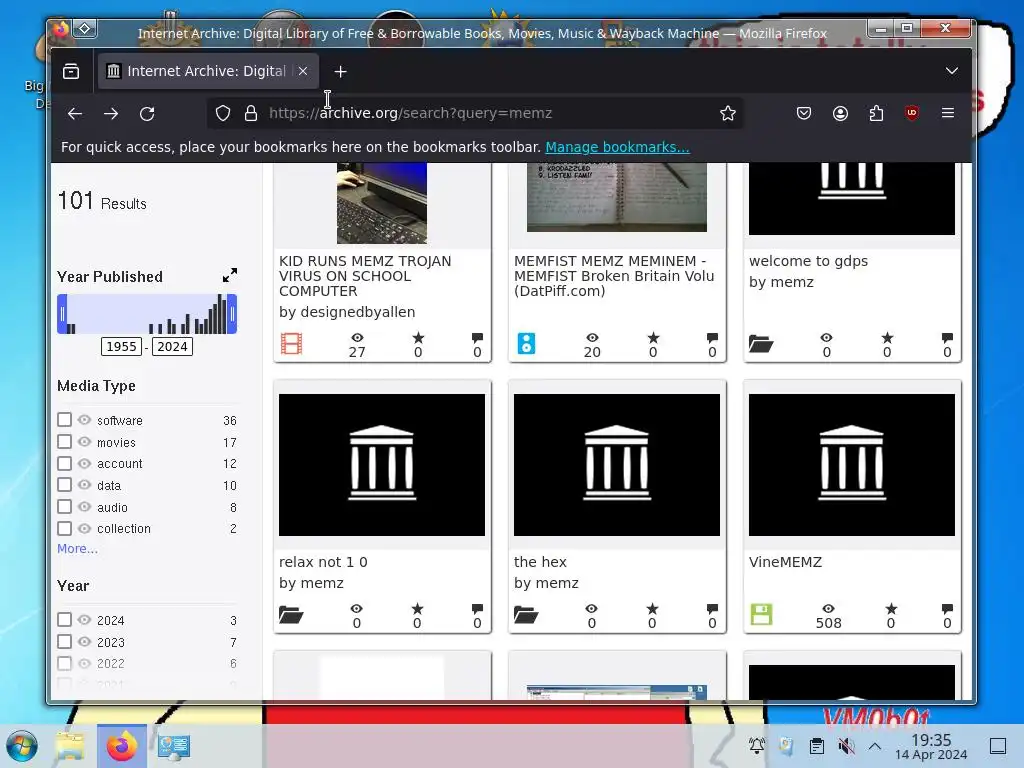
Task: Click the year histogram bars
Action: [147, 314]
